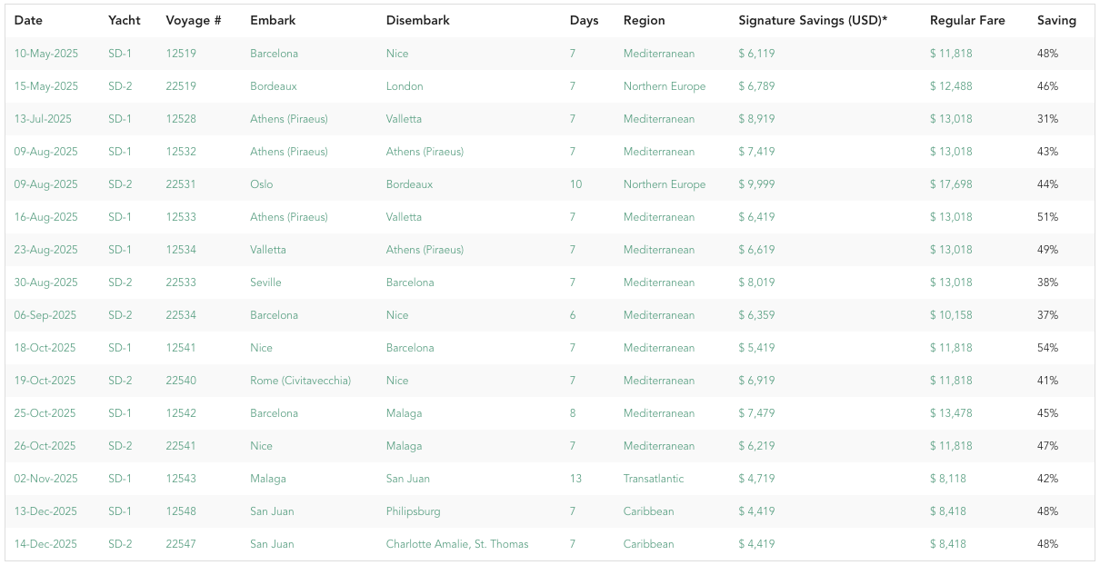Click the Regular Fare column header
Image resolution: width=1100 pixels, height=565 pixels.
(x=967, y=20)
